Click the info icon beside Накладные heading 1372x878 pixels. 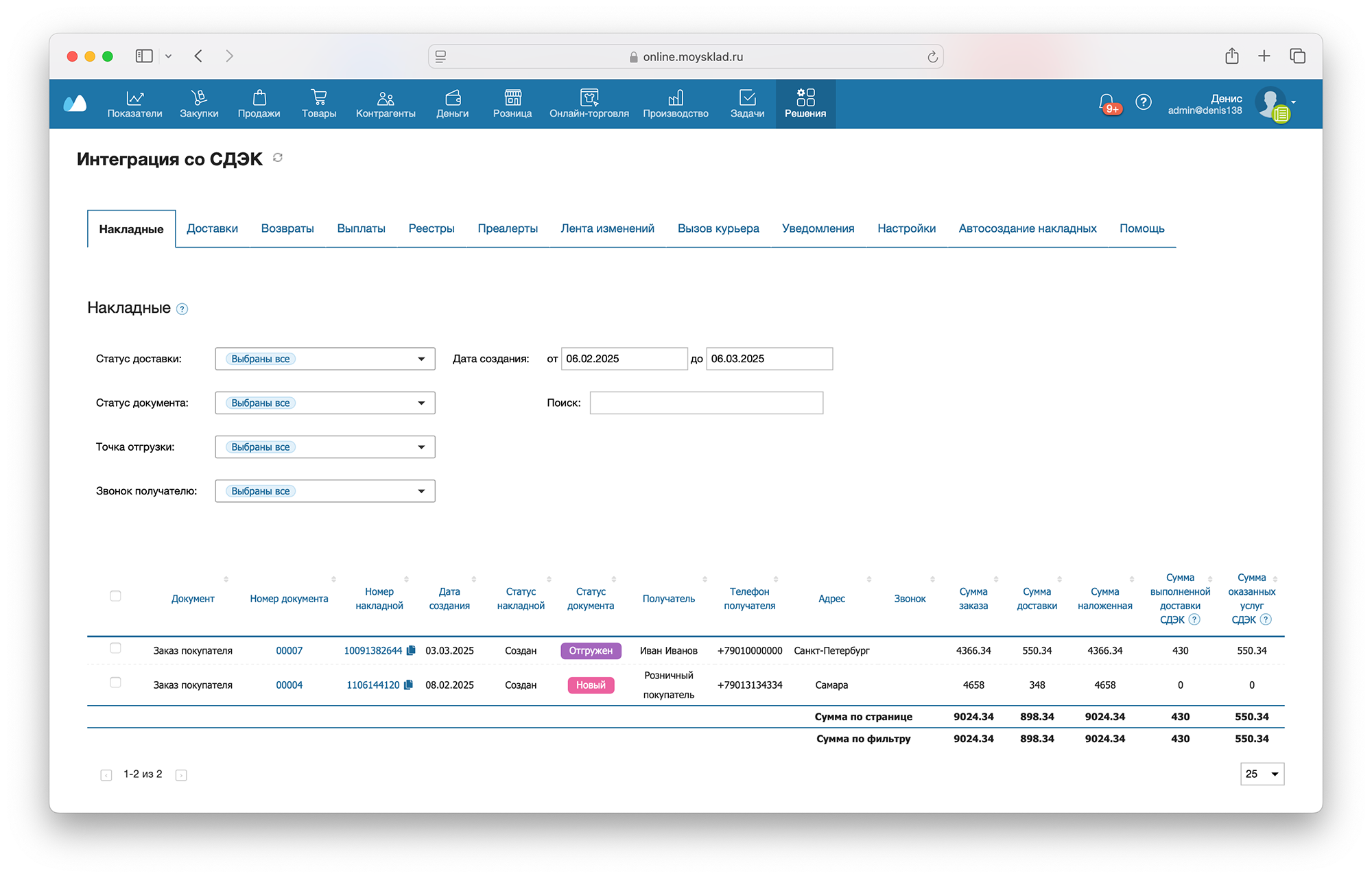coord(182,309)
